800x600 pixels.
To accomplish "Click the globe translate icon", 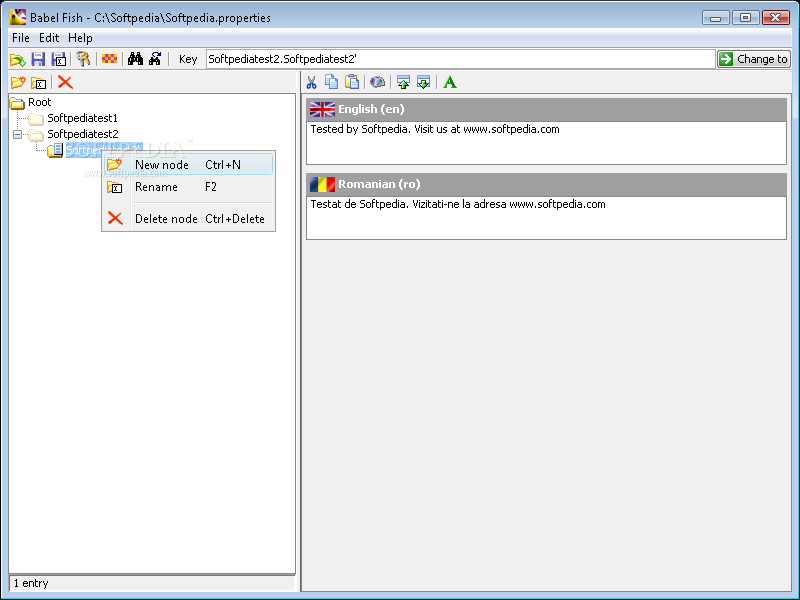I will click(x=378, y=82).
